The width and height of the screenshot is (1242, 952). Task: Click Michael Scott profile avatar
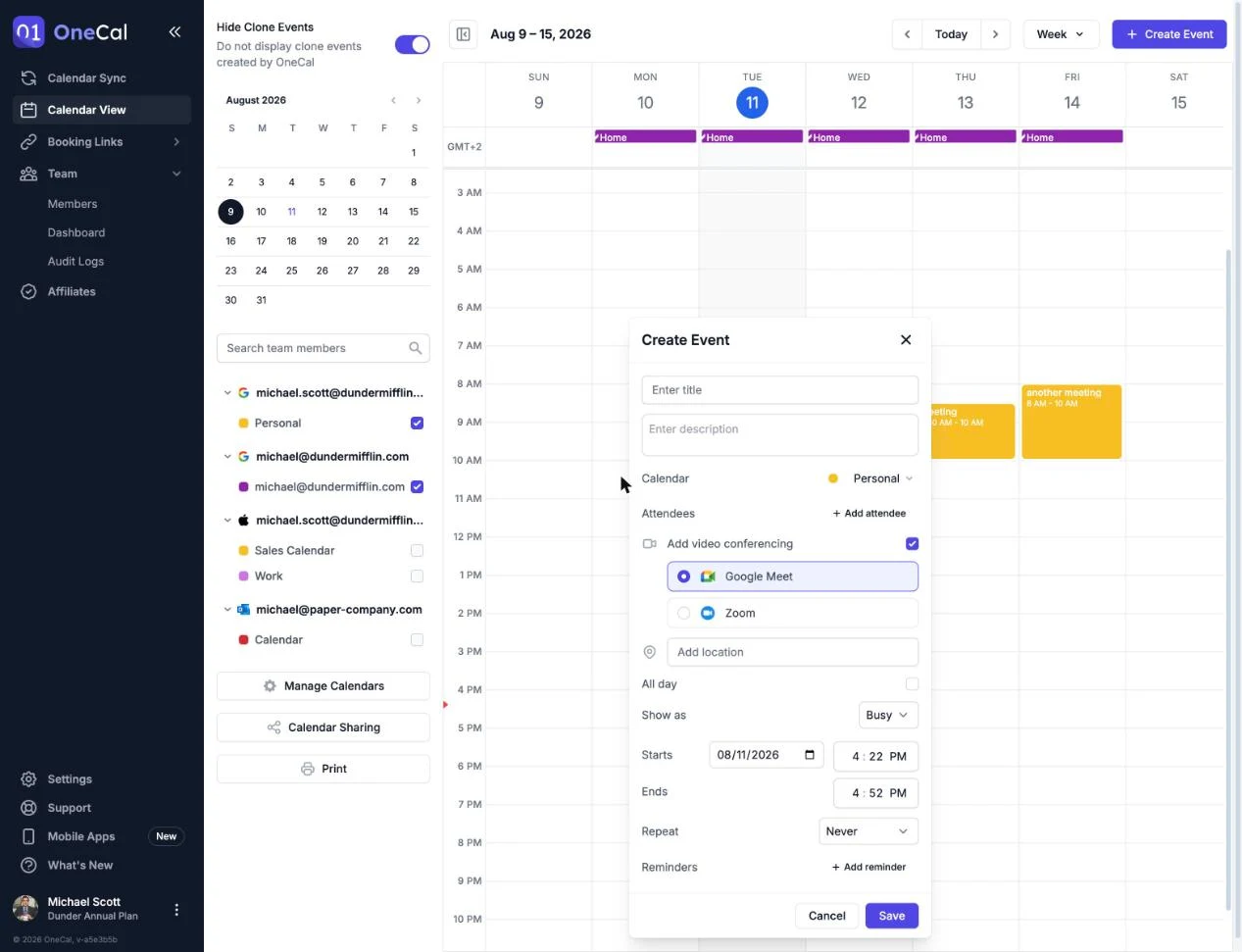pos(25,909)
